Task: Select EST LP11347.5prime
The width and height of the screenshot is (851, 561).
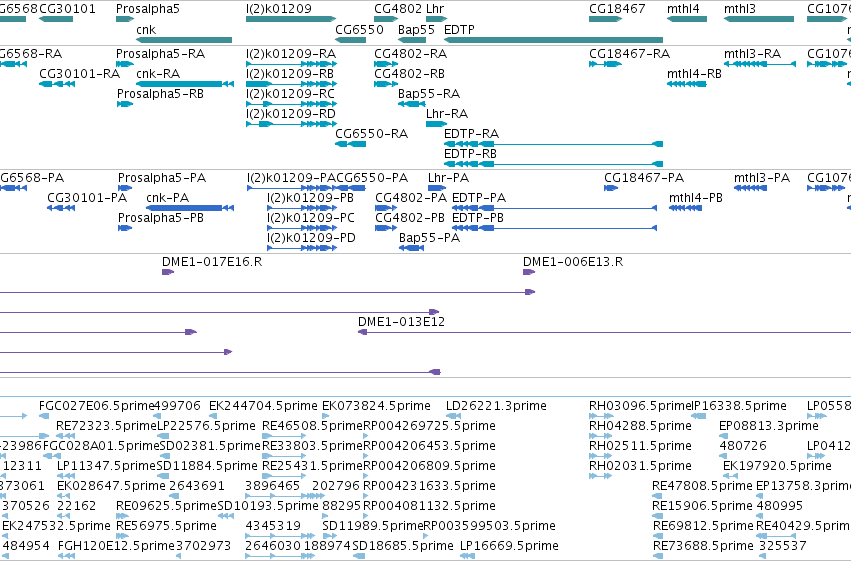Action: [106, 466]
